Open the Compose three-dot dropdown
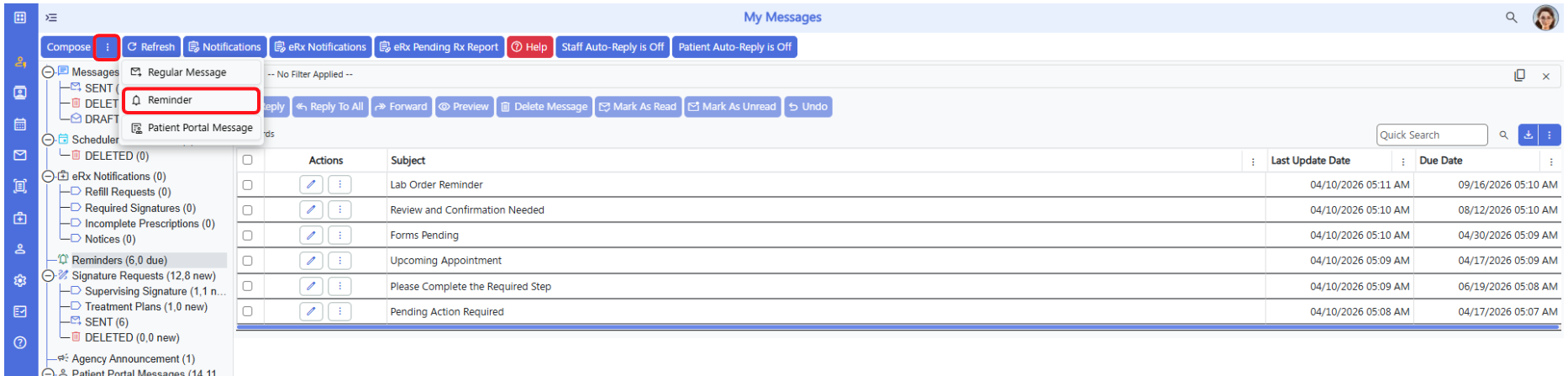1568x376 pixels. 107,47
